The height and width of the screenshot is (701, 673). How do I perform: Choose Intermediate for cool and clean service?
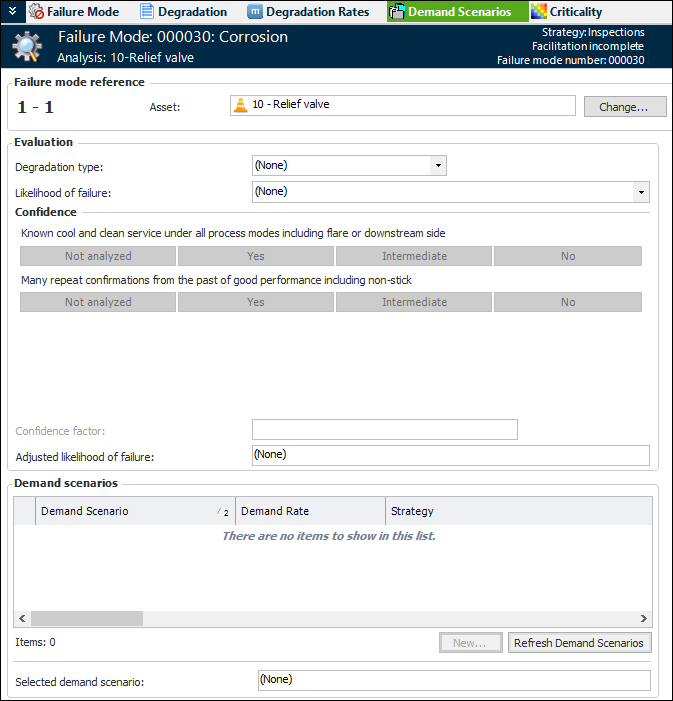coord(414,256)
